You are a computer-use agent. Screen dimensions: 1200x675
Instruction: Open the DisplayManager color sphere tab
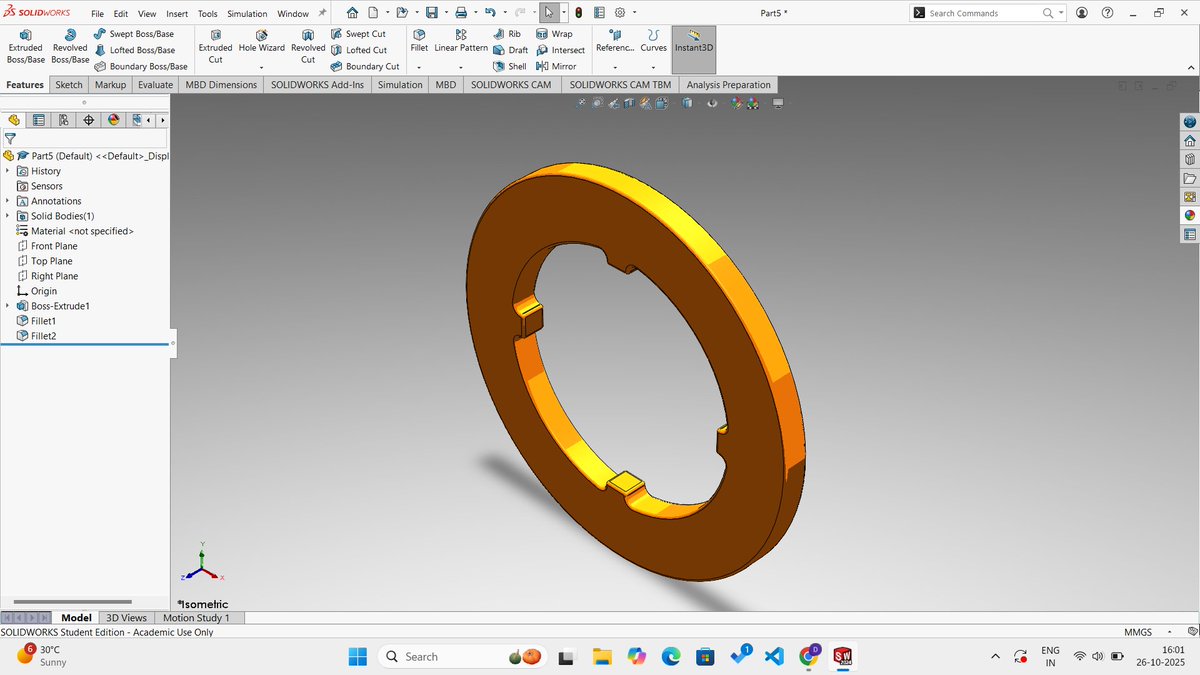(113, 120)
